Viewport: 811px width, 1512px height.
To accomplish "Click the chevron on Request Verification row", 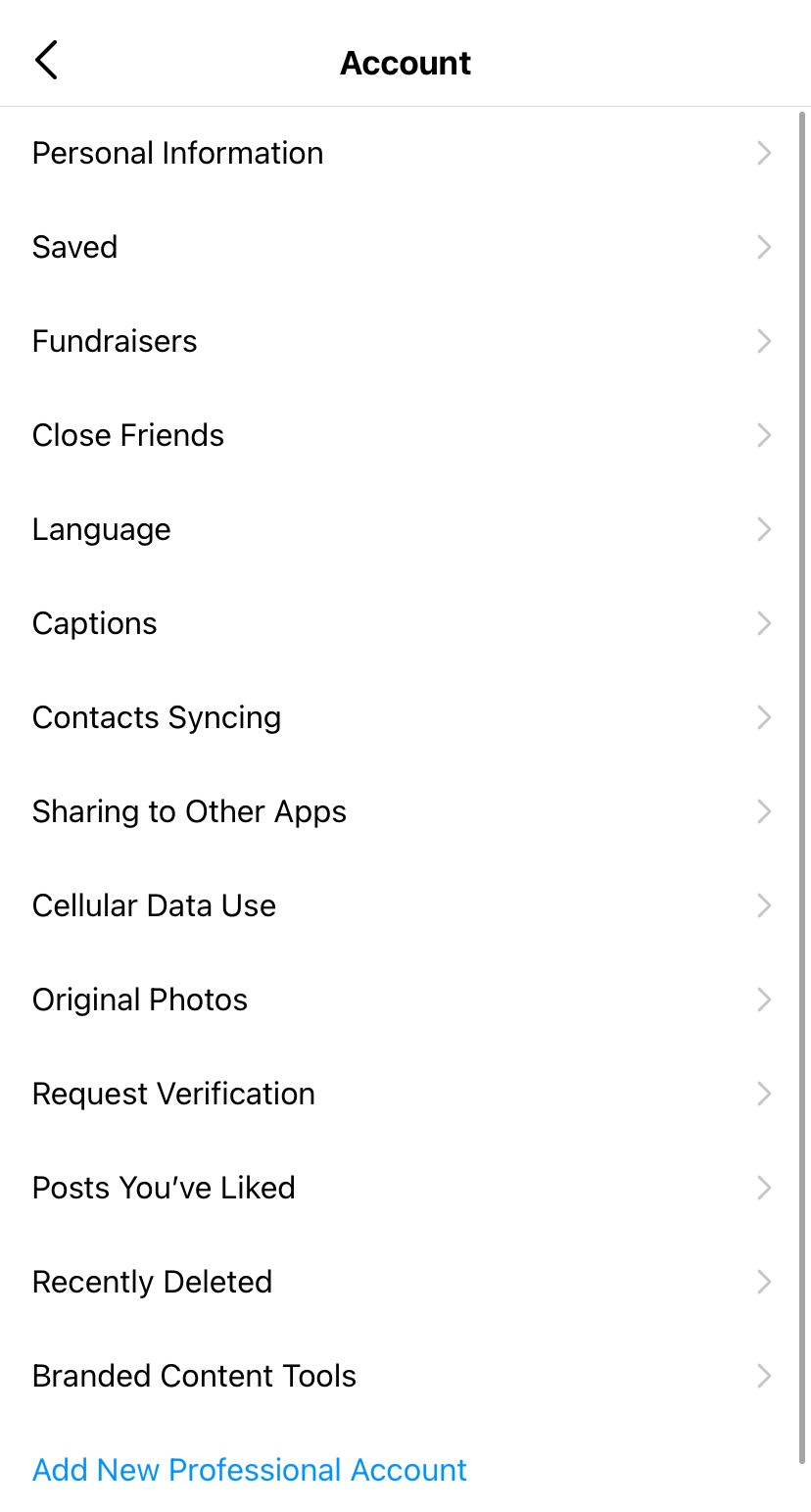I will [764, 1095].
